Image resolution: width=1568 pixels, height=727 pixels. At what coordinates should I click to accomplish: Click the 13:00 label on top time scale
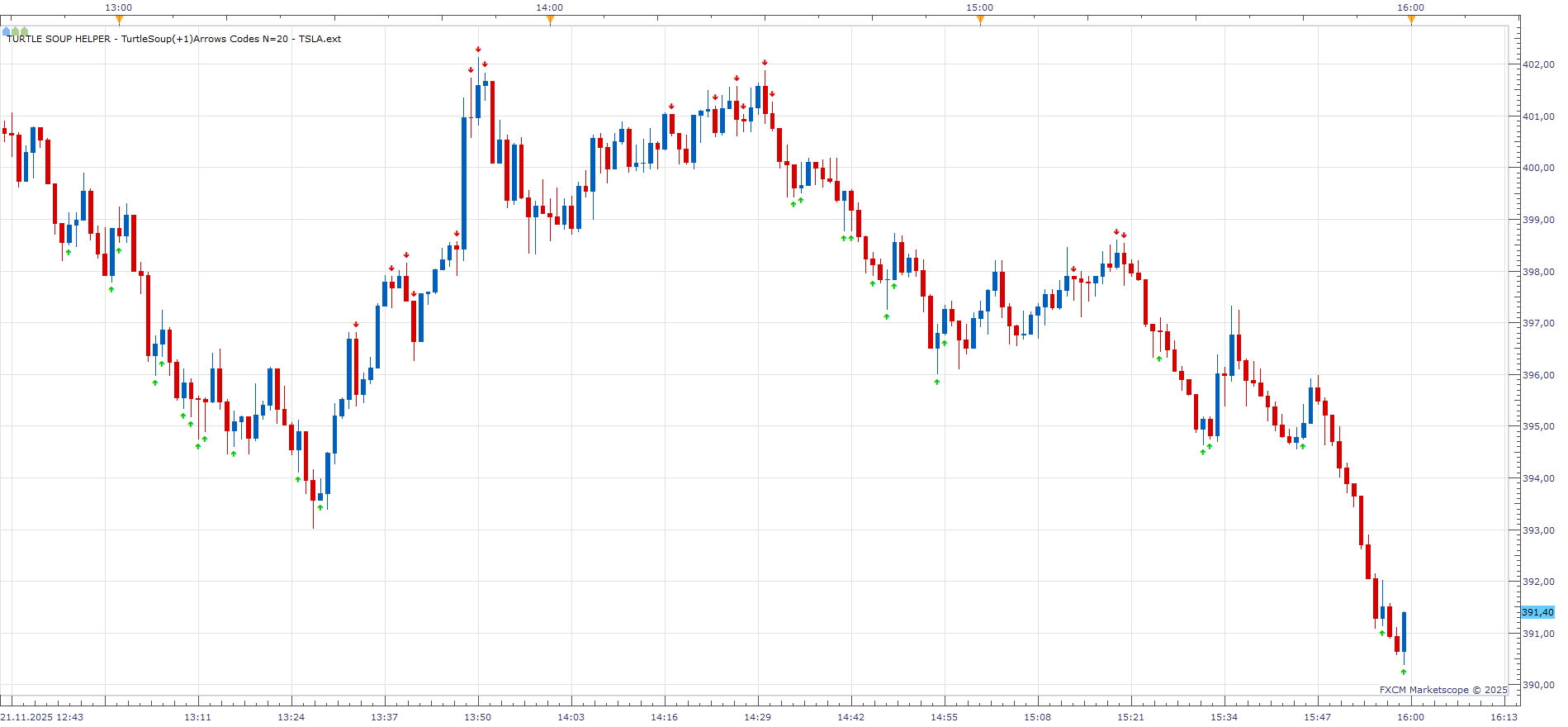coord(119,7)
